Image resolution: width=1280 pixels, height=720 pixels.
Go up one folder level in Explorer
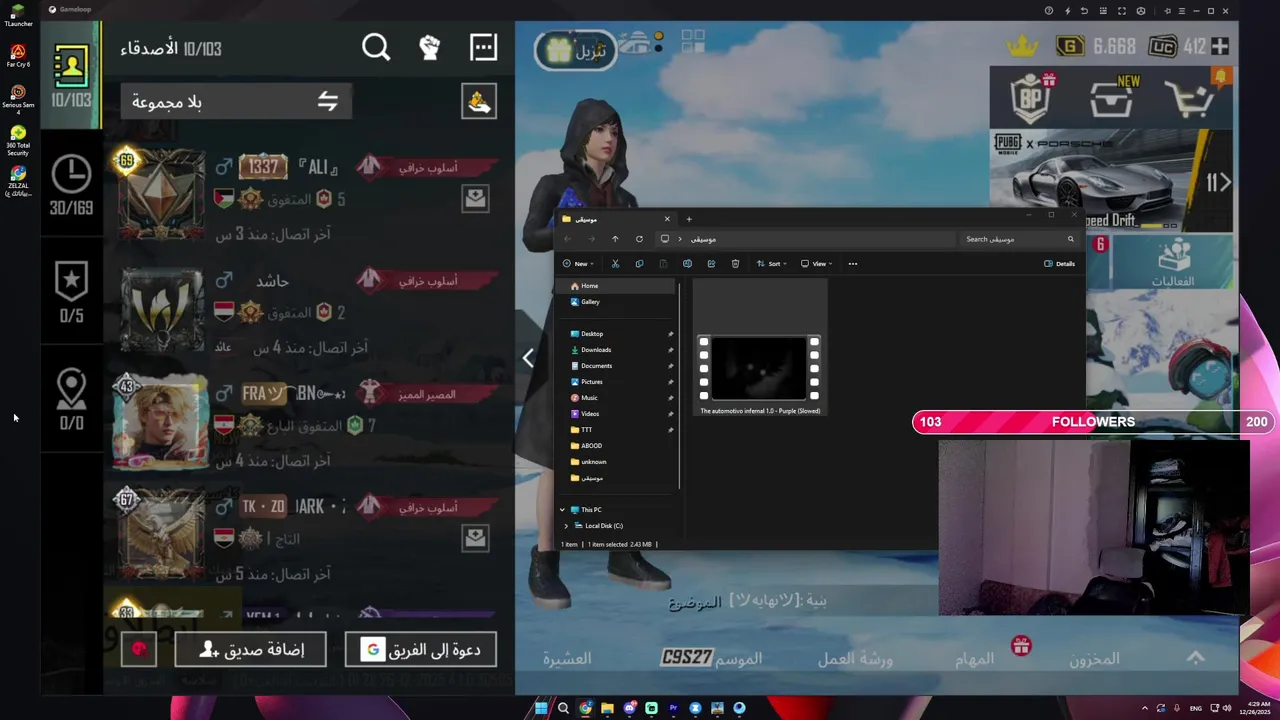(615, 239)
